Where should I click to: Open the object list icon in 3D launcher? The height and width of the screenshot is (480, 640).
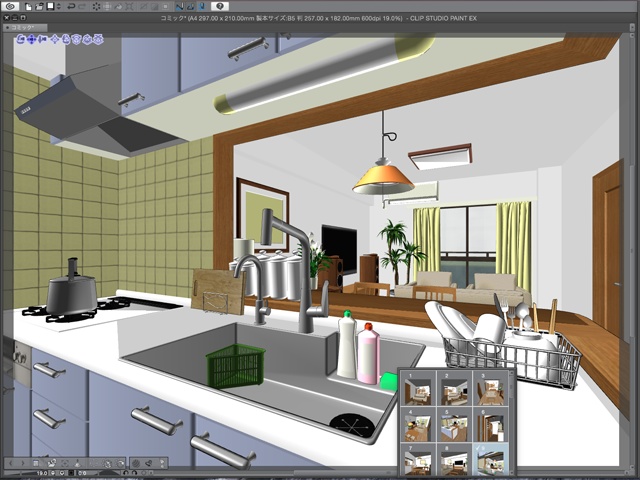(36, 463)
